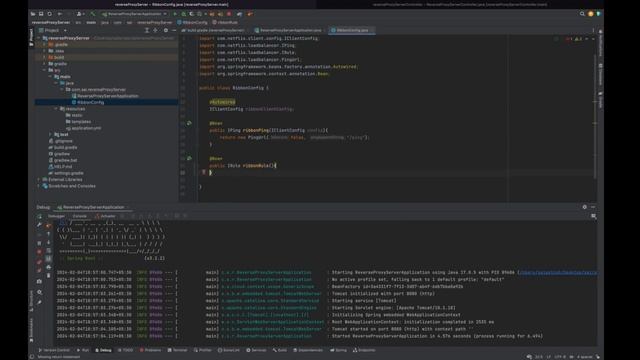Run the application with the green play icon
The height and width of the screenshot is (360, 640).
click(175, 14)
